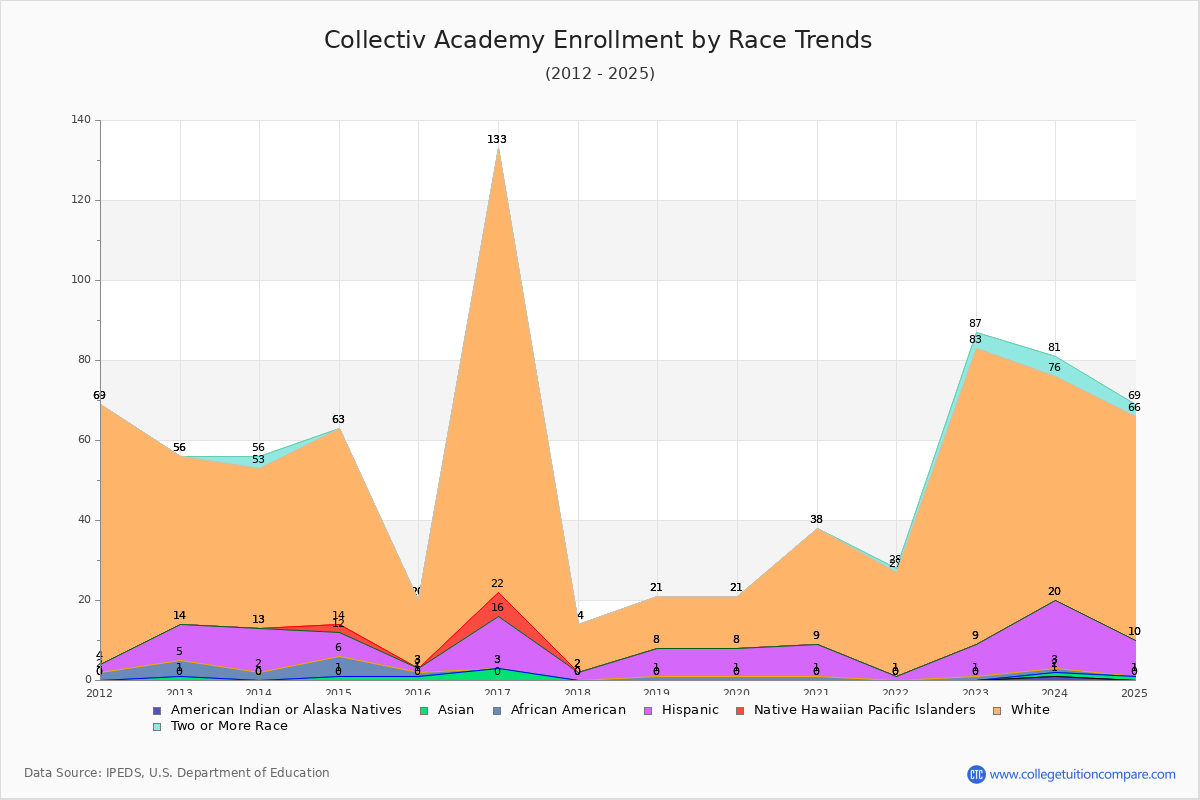Image resolution: width=1200 pixels, height=800 pixels.
Task: Toggle Native Hawaiian Pacific Islanders legend entry
Action: click(855, 710)
